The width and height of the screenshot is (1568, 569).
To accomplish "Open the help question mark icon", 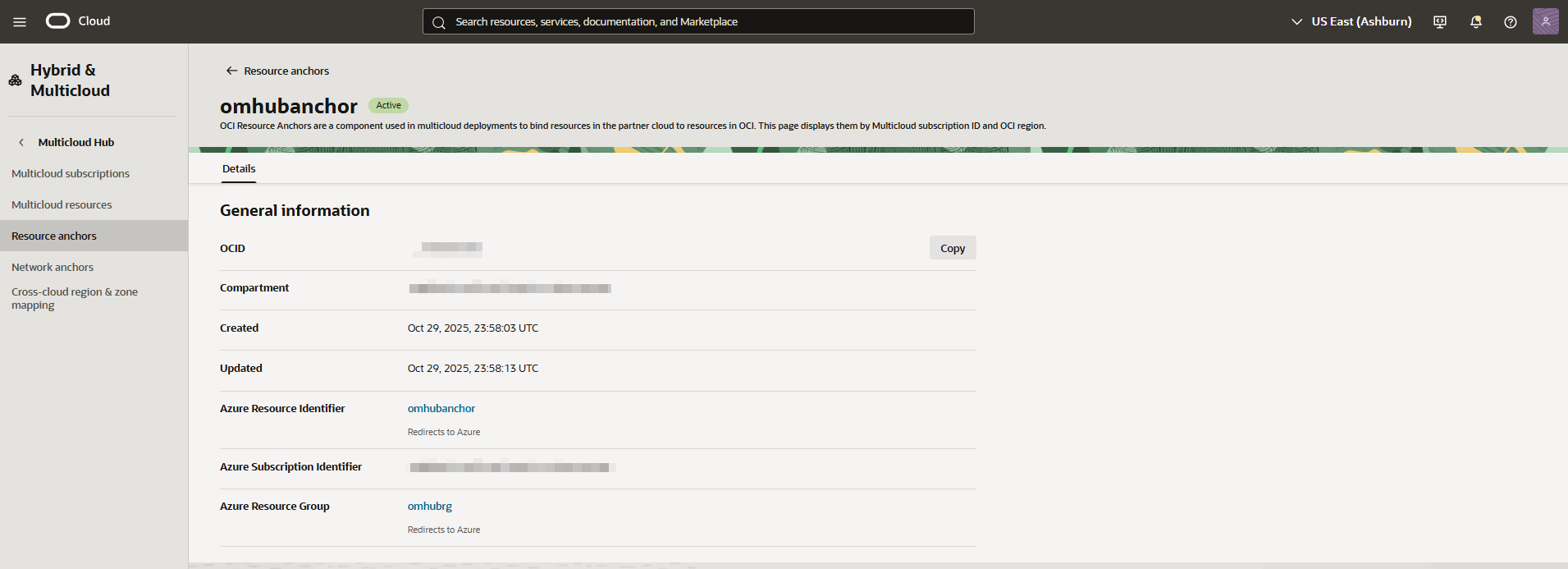I will 1511,22.
